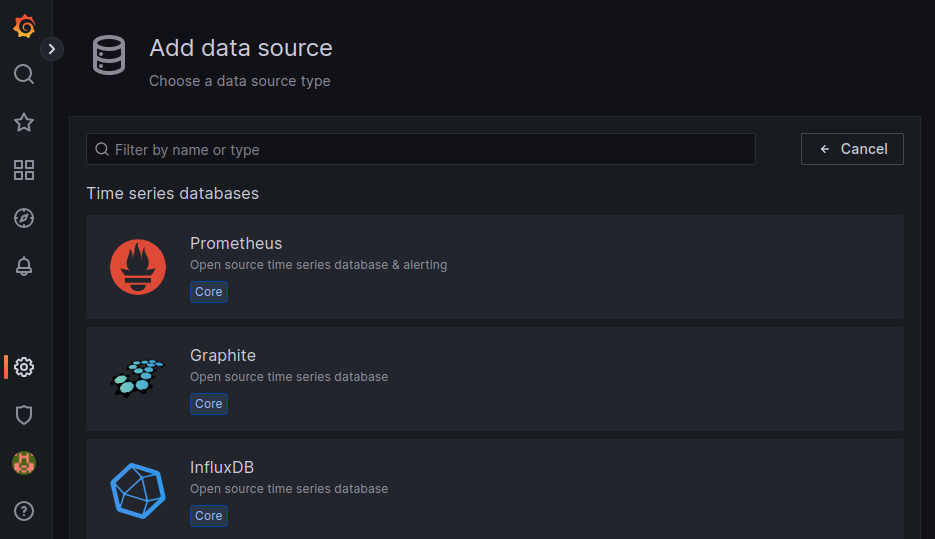Click the 'Choose a data source type' subtitle
Viewport: 935px width, 539px height.
[240, 81]
